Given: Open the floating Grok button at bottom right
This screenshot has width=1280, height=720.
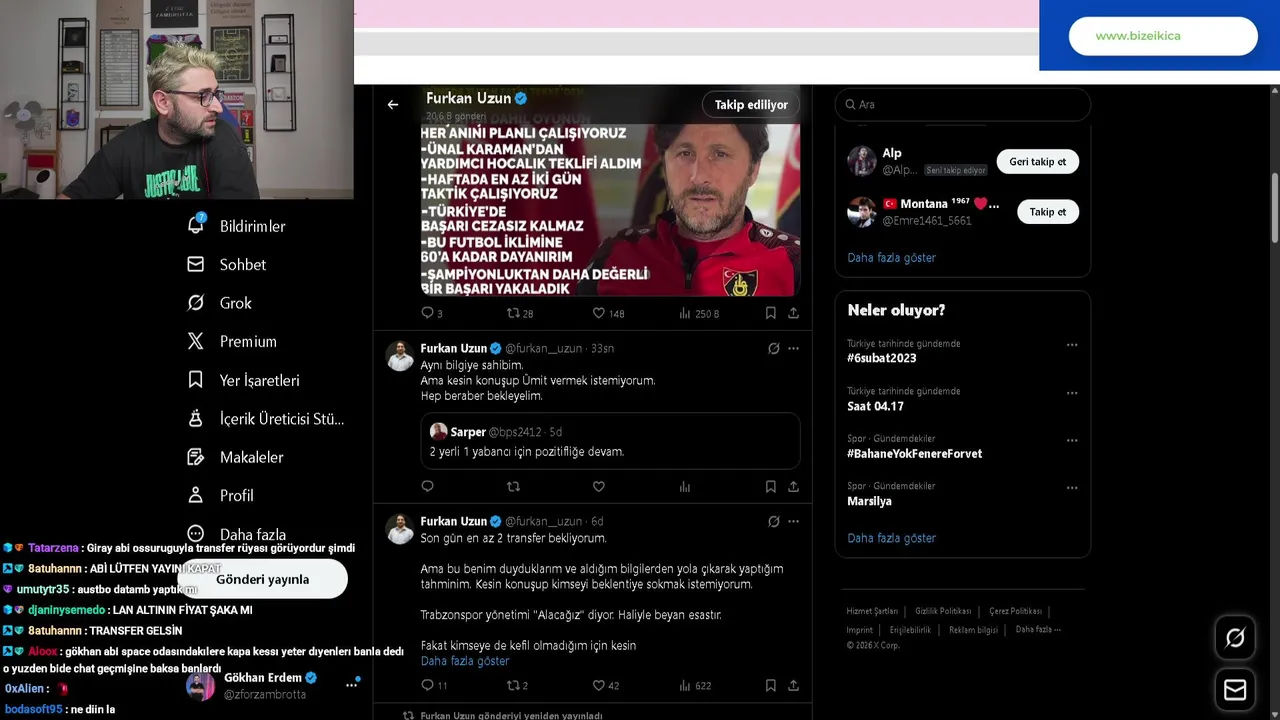Looking at the screenshot, I should (1235, 638).
